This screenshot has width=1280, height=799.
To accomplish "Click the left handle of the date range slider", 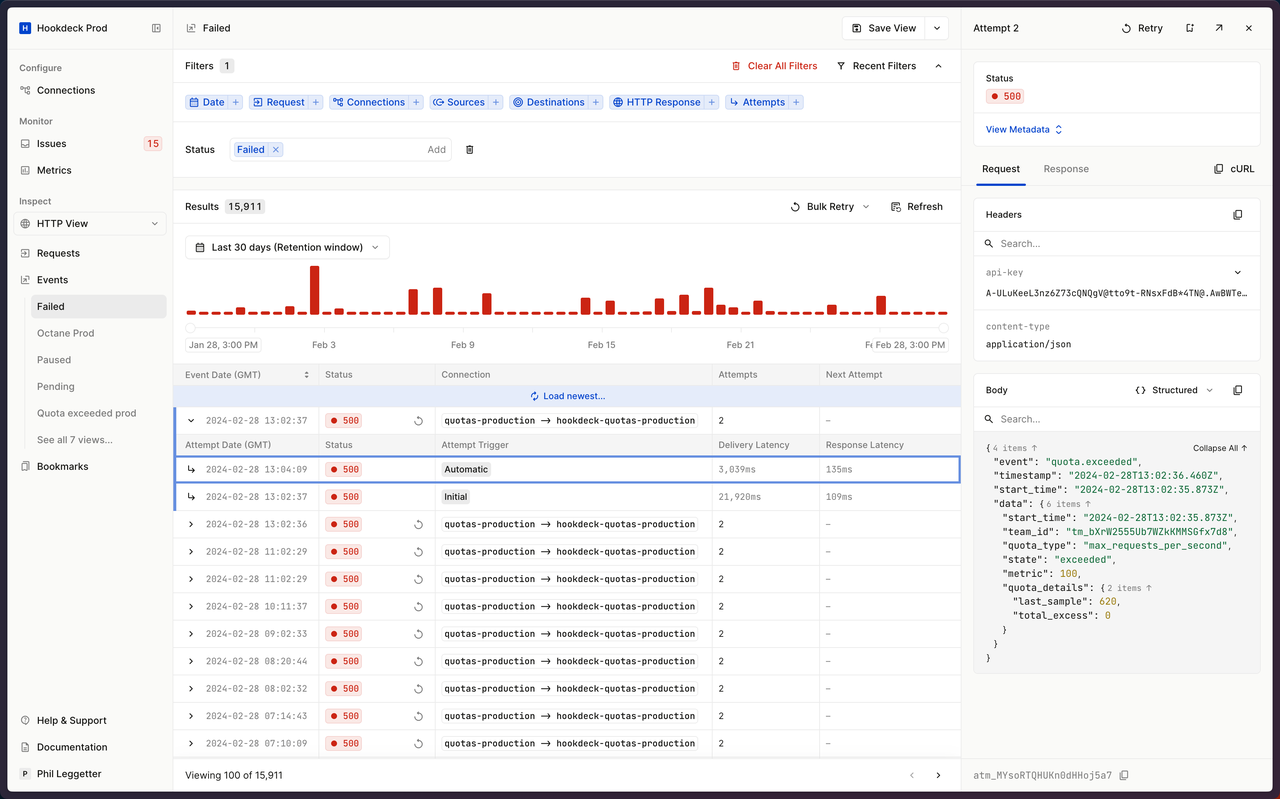I will pos(191,328).
